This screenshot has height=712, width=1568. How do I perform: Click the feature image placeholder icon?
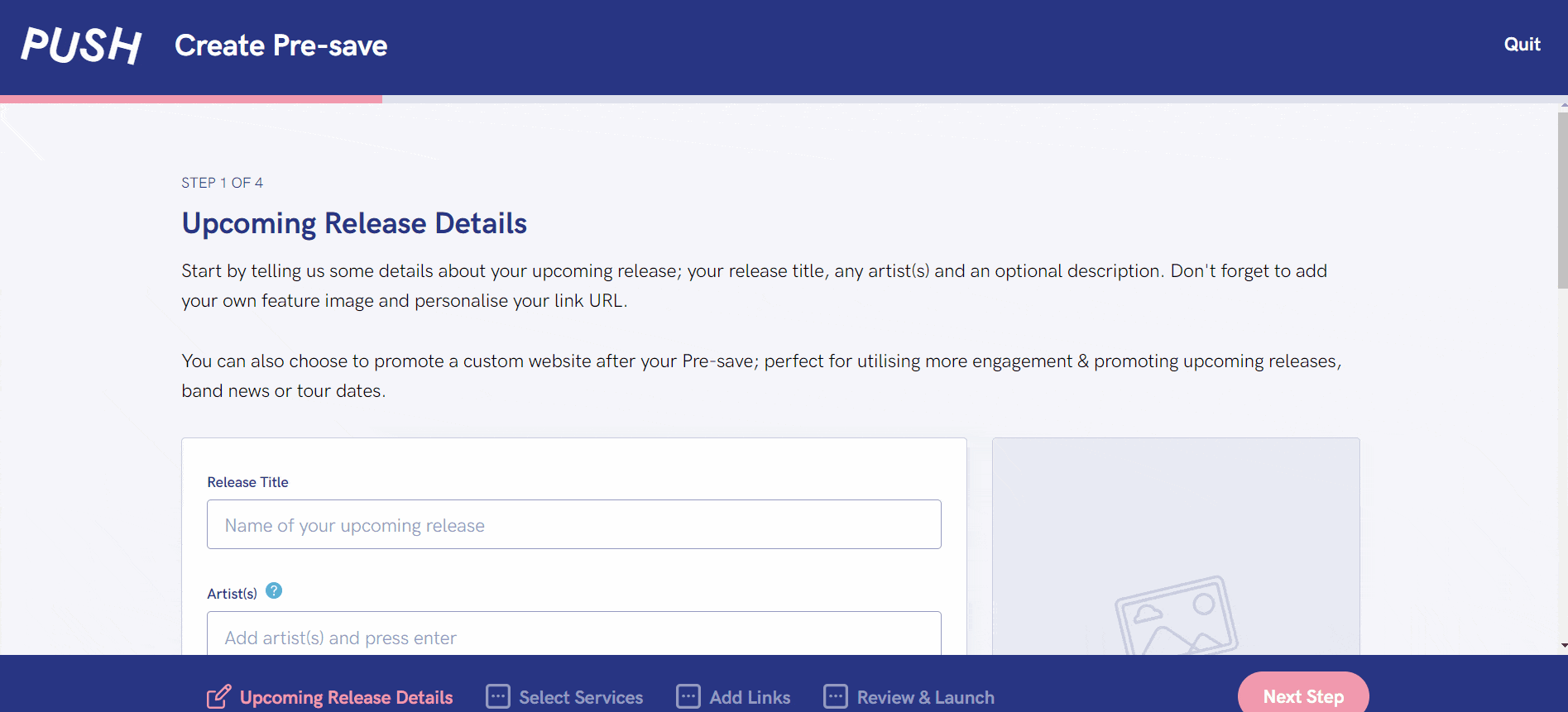(1176, 616)
